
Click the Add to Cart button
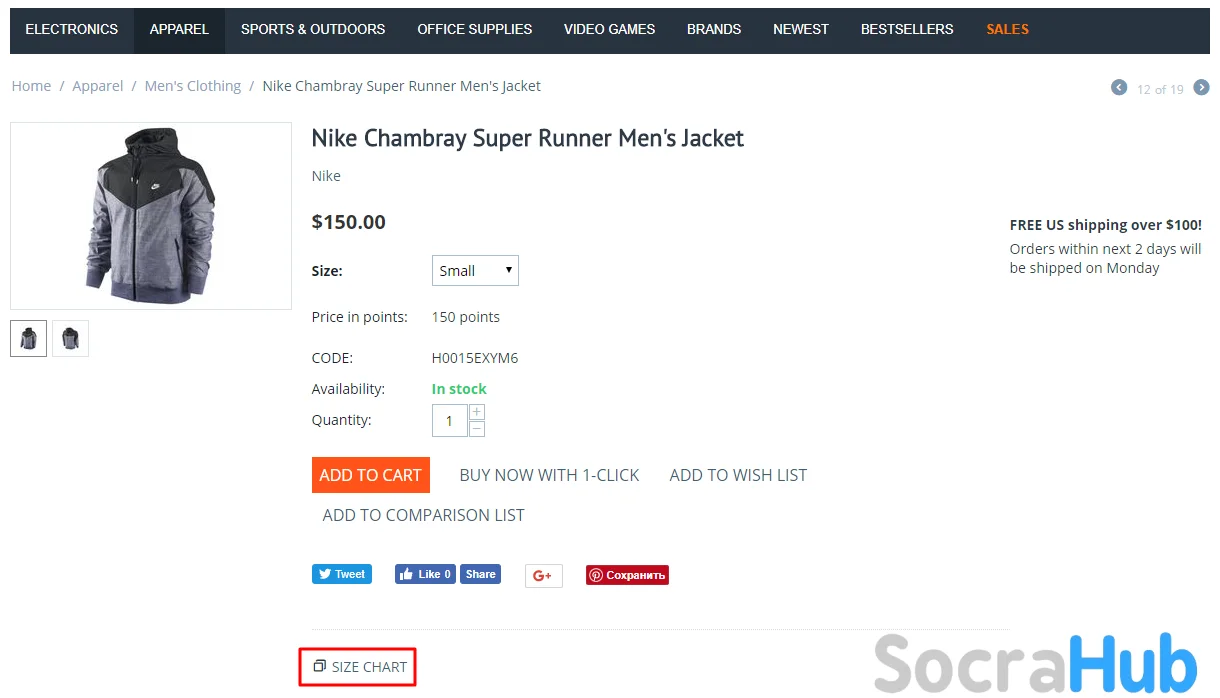(370, 475)
